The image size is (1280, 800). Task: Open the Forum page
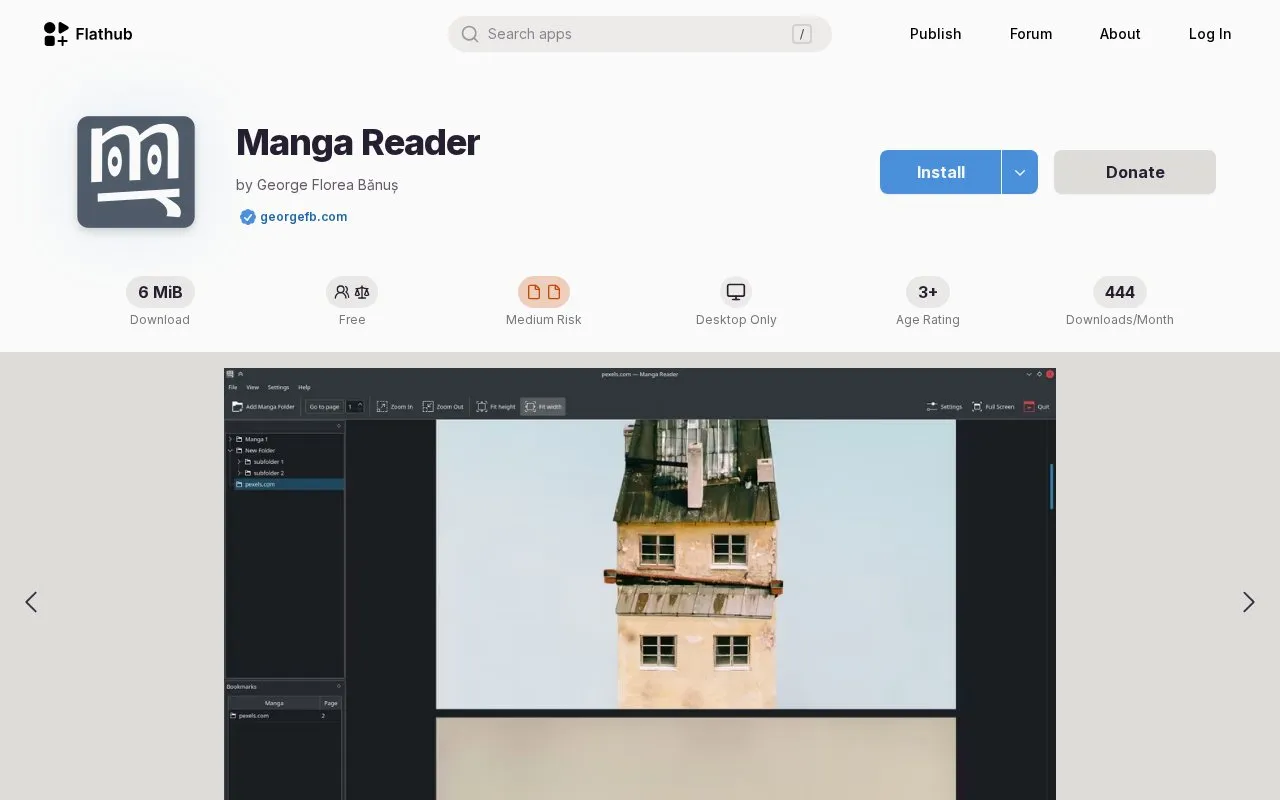(1031, 34)
